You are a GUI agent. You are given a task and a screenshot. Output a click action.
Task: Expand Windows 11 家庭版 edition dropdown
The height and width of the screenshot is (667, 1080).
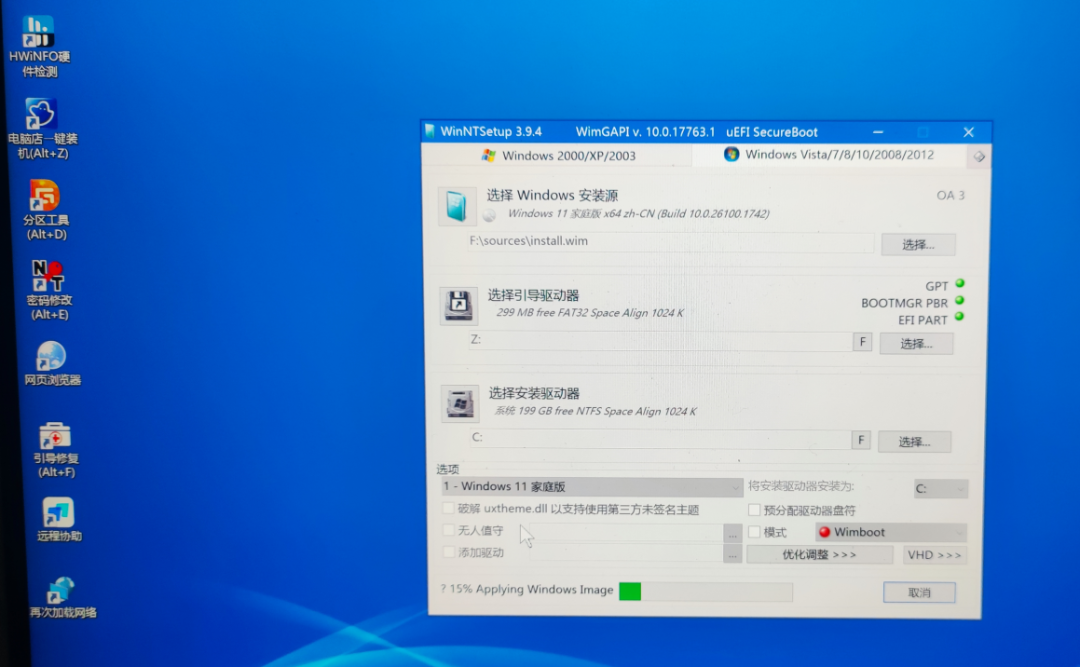[591, 487]
